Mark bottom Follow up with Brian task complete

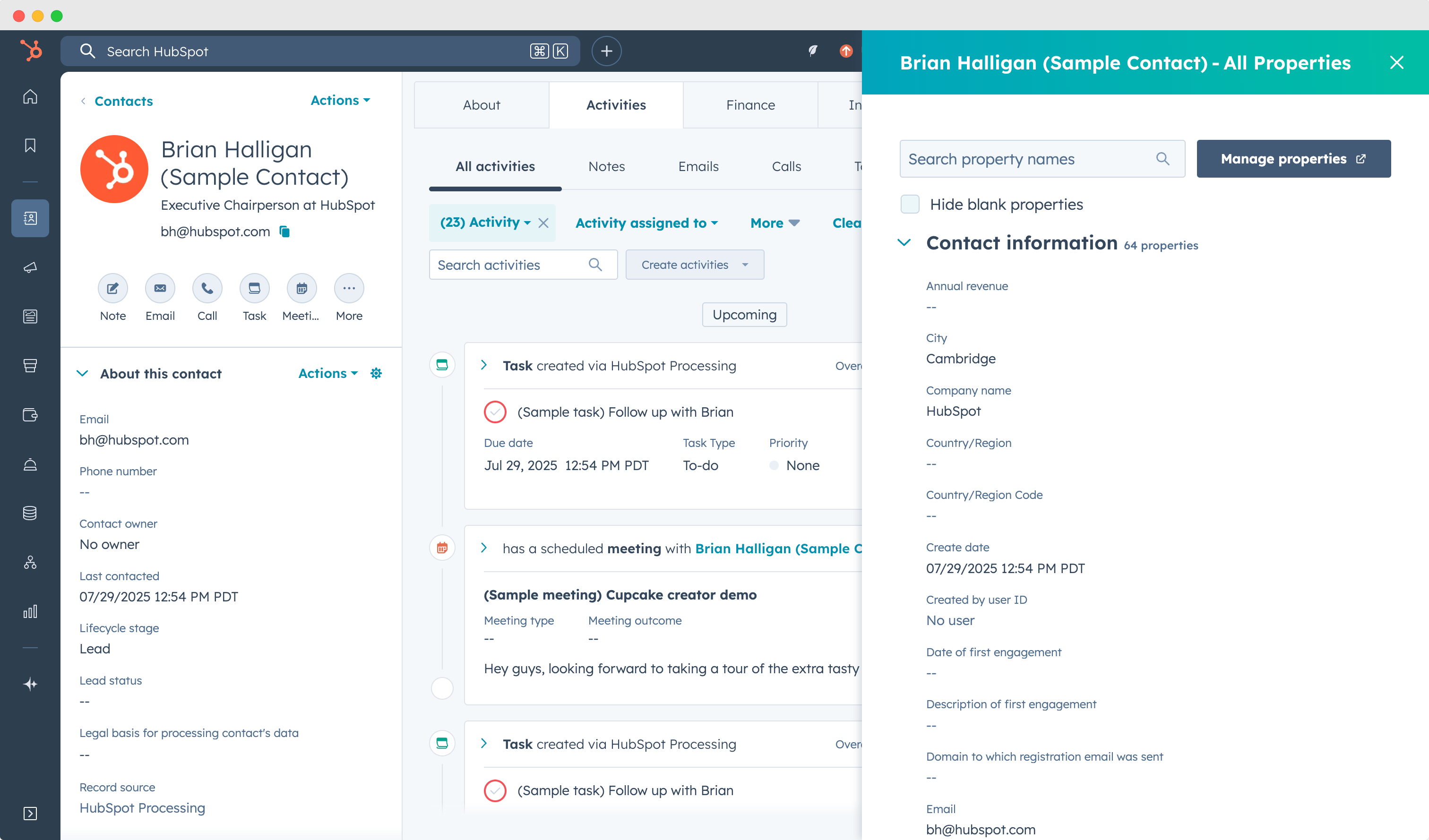click(x=495, y=791)
